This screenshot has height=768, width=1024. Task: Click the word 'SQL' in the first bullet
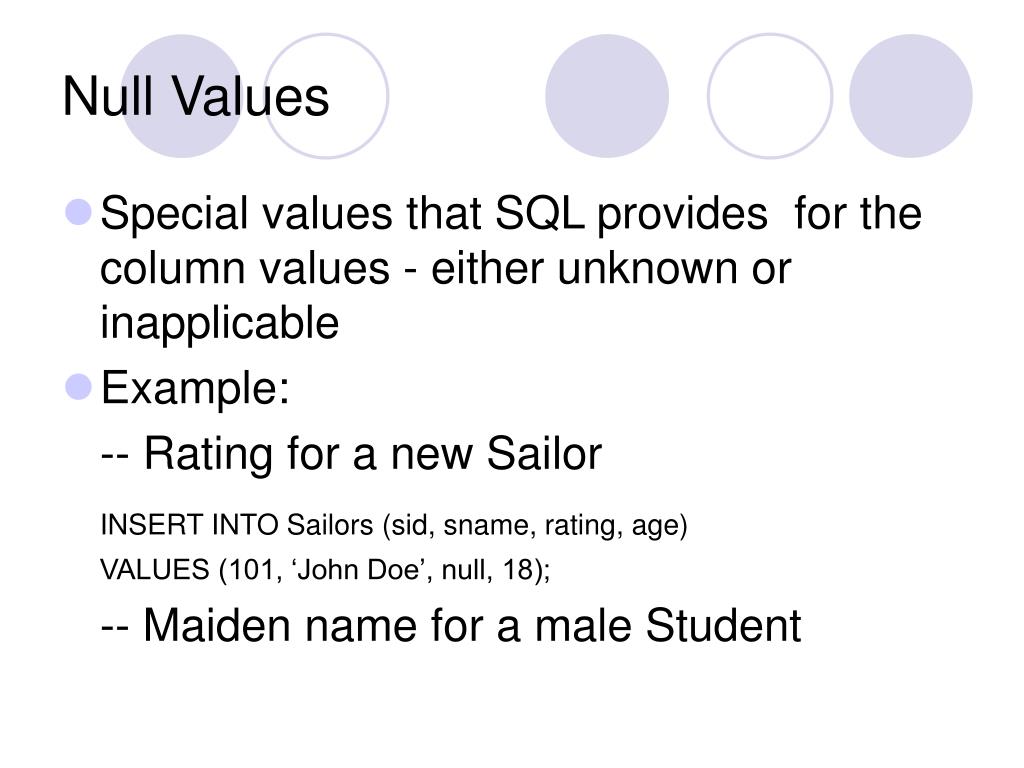coord(540,214)
